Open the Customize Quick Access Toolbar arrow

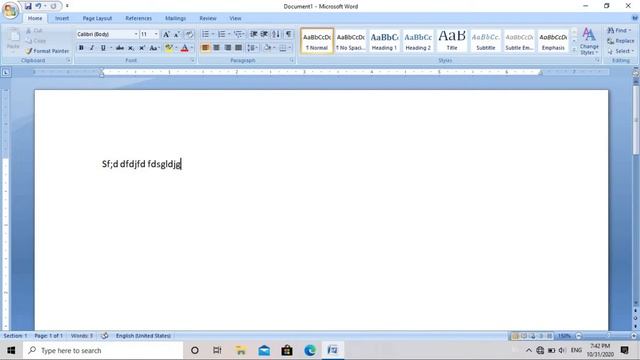67,6
